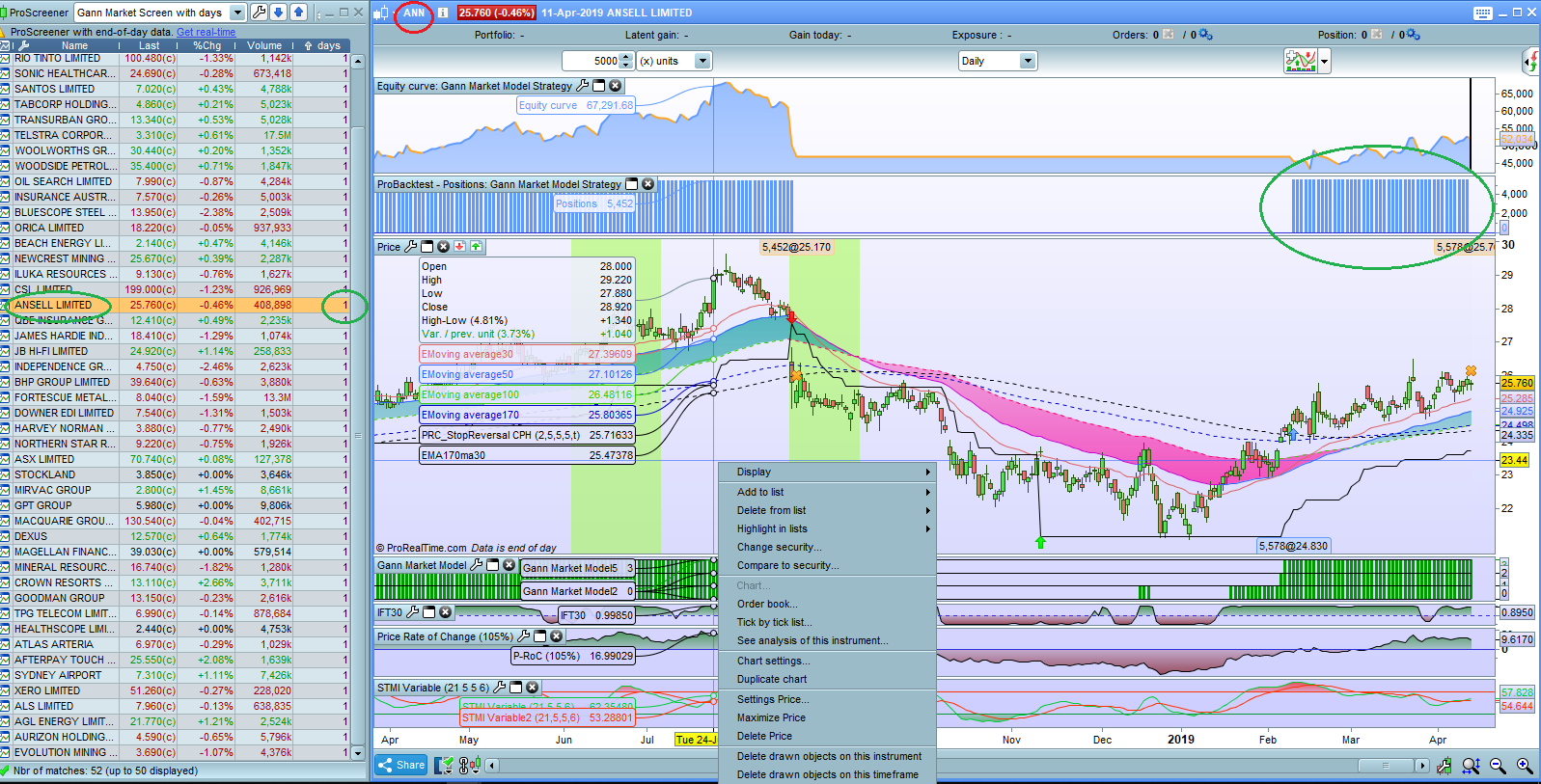Viewport: 1541px width, 784px height.
Task: Select Change security... from context menu
Action: (828, 547)
